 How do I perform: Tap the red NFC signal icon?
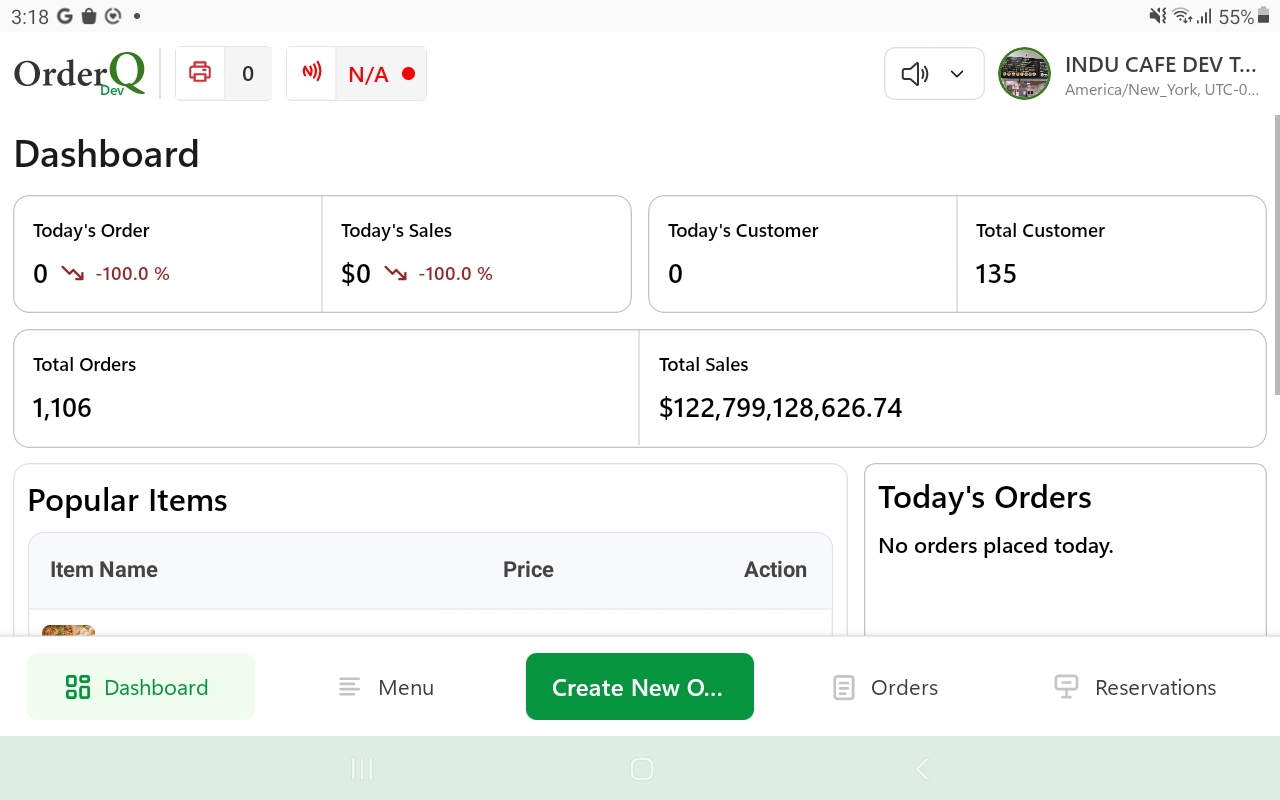(x=312, y=73)
